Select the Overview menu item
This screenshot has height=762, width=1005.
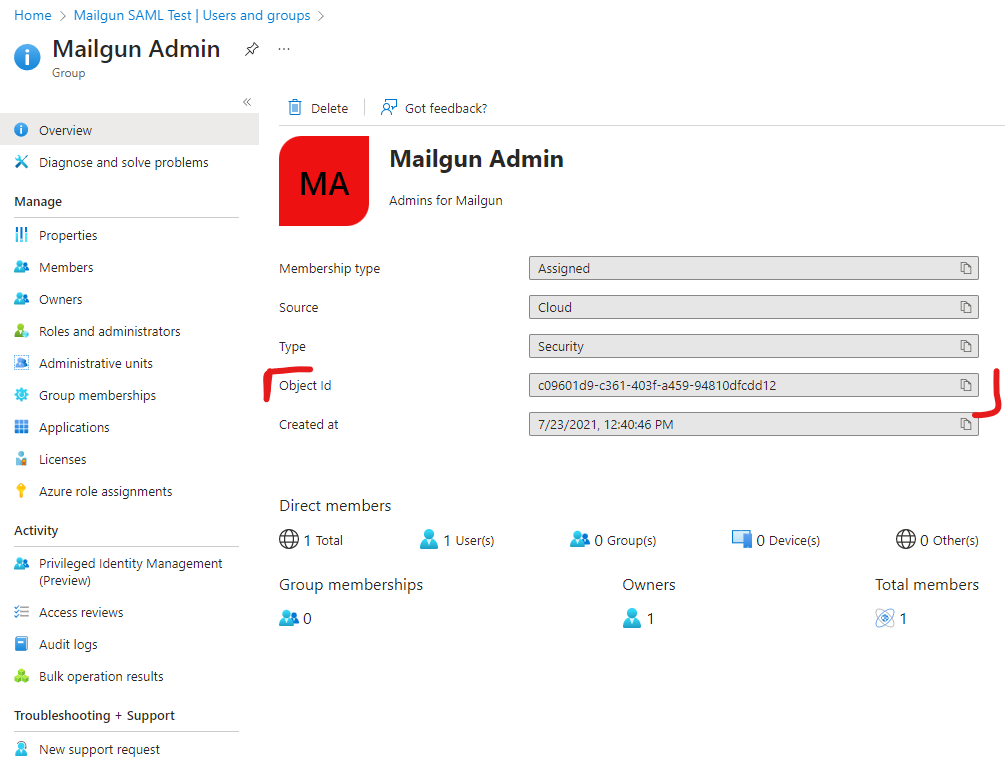pos(129,130)
